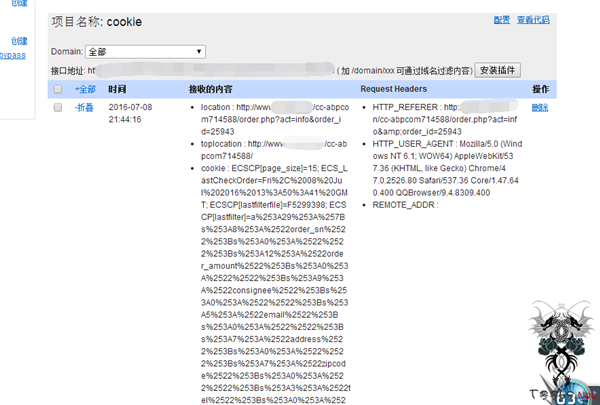600x405 pixels.
Task: Click the Request Headers column header
Action: [395, 89]
